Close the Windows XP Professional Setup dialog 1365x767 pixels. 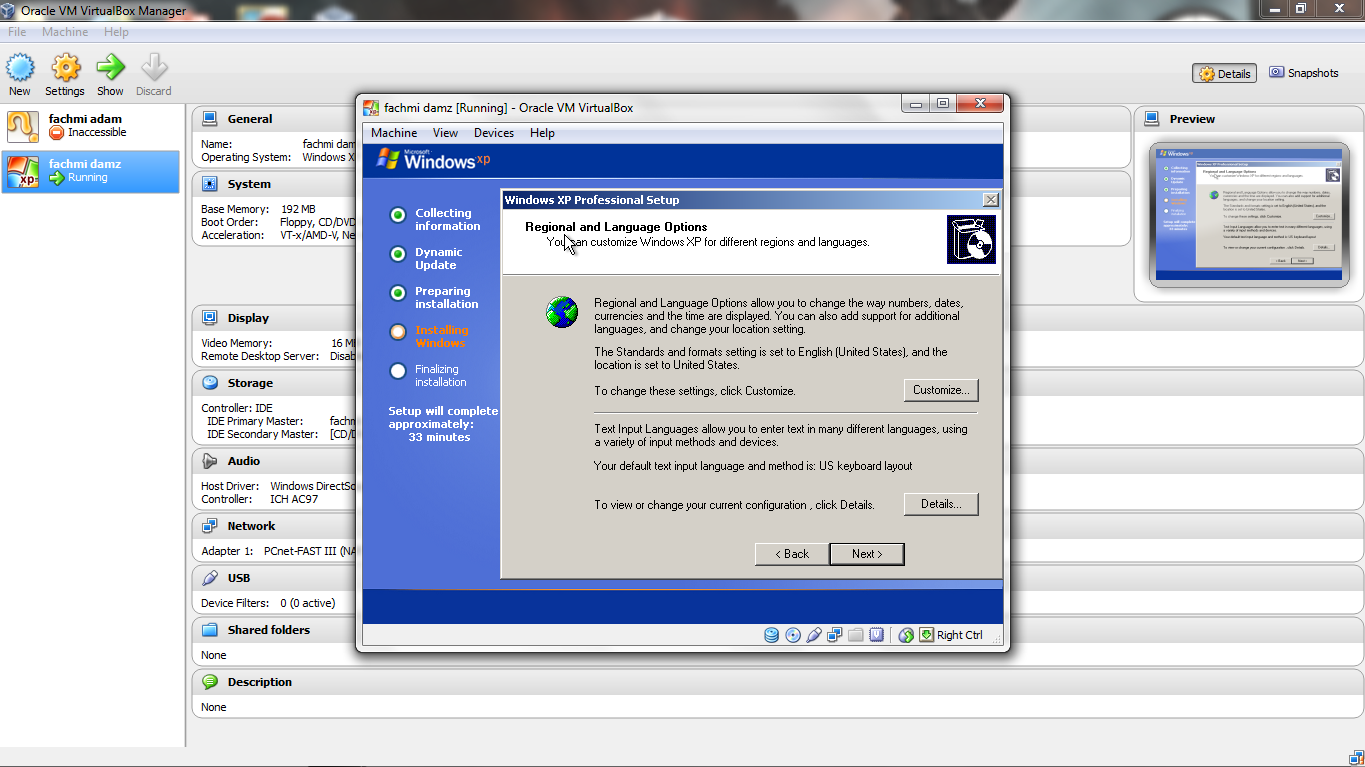point(990,200)
